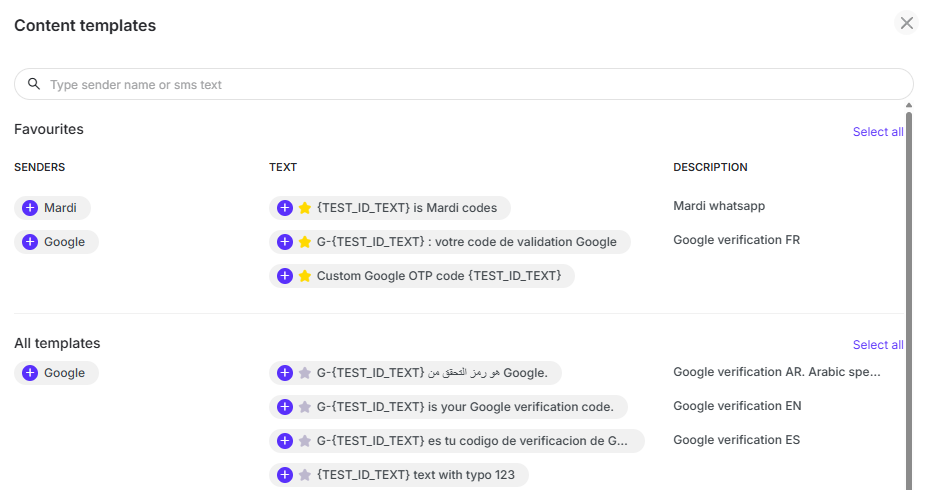The height and width of the screenshot is (490, 931).
Task: Select all under All templates
Action: tap(877, 345)
